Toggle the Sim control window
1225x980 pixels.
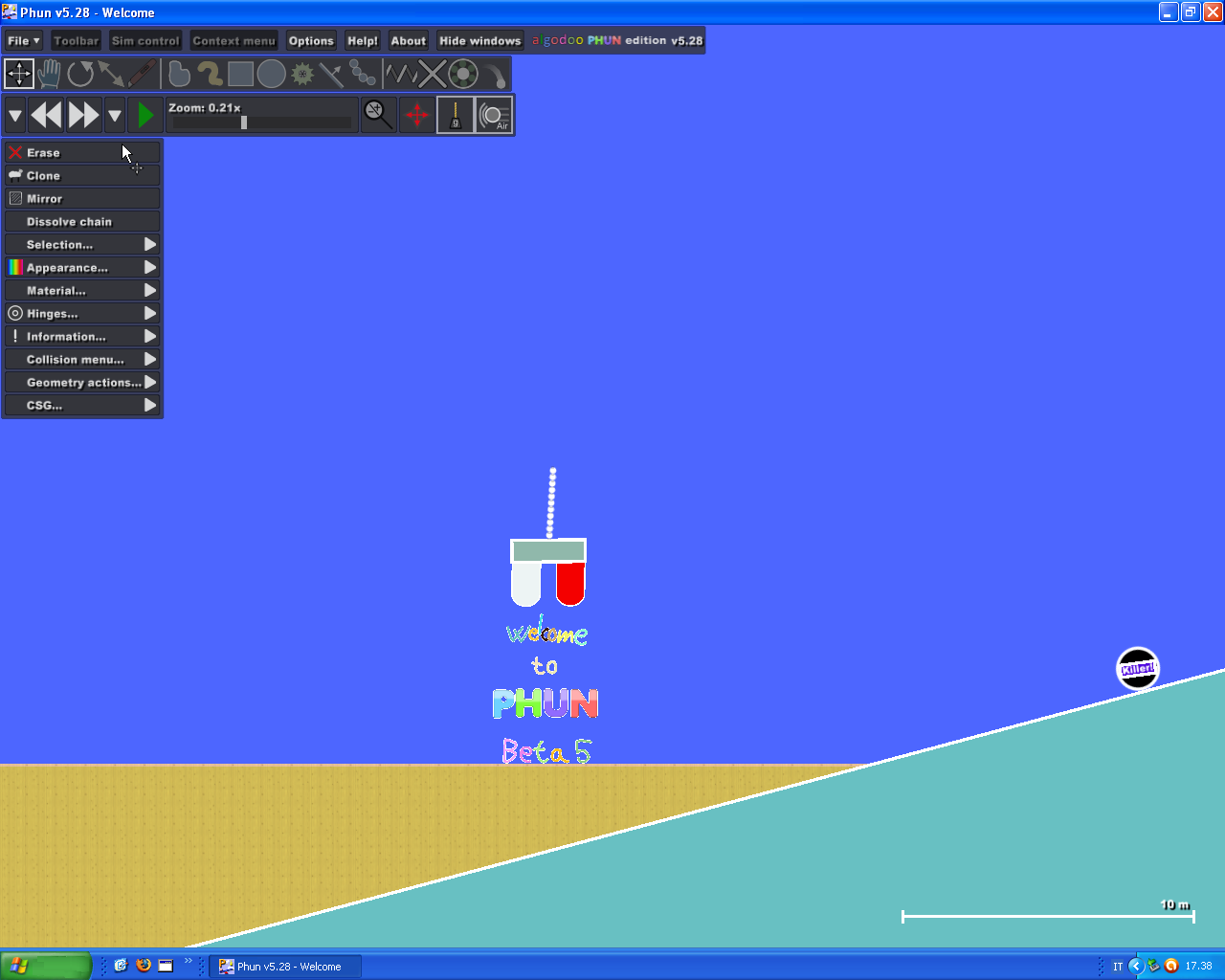(x=145, y=41)
